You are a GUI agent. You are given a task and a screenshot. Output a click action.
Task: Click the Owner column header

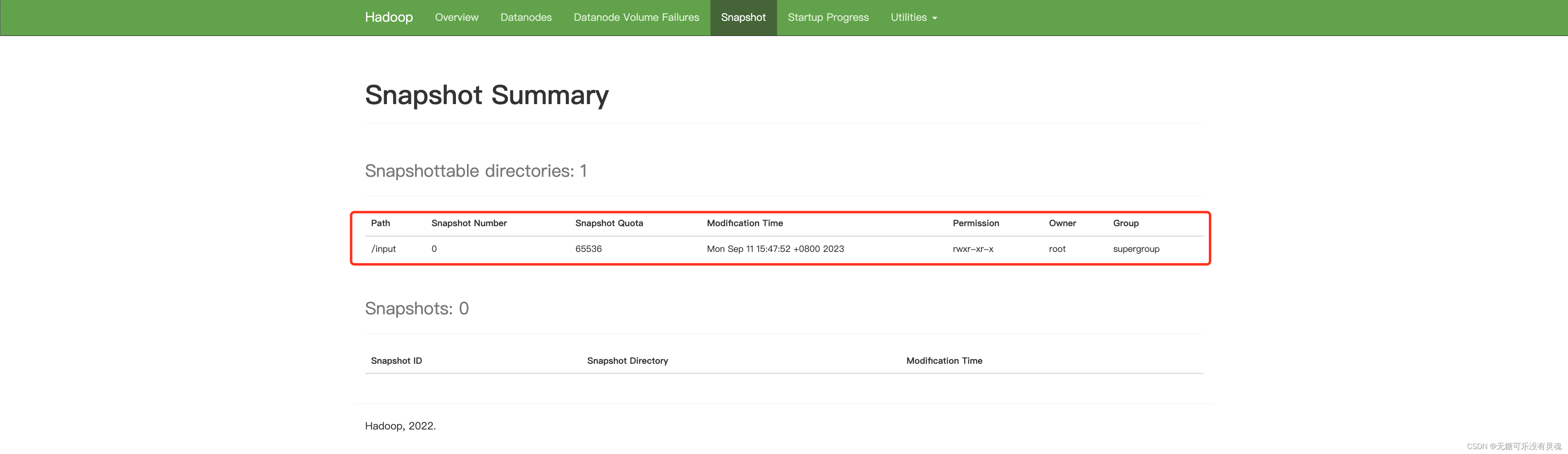pos(1062,223)
